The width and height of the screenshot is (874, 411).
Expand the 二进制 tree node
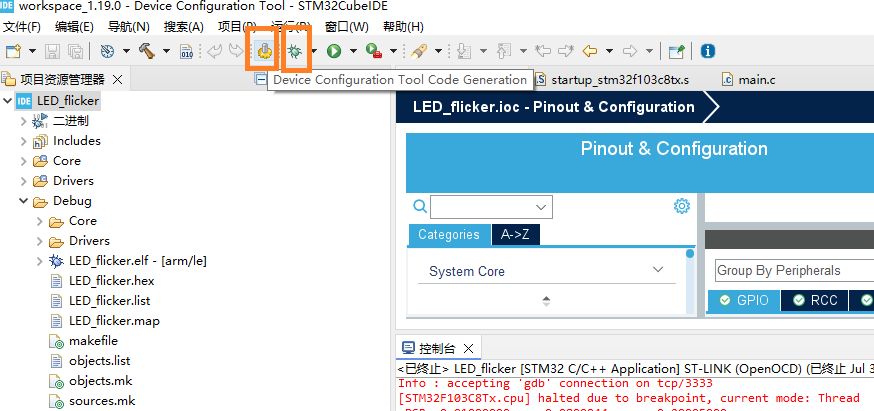click(23, 121)
